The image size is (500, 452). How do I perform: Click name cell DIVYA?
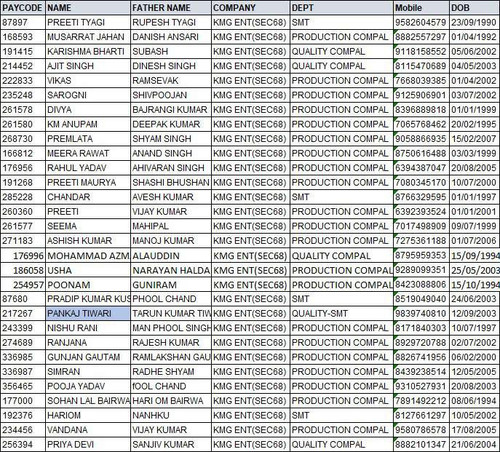coord(88,110)
